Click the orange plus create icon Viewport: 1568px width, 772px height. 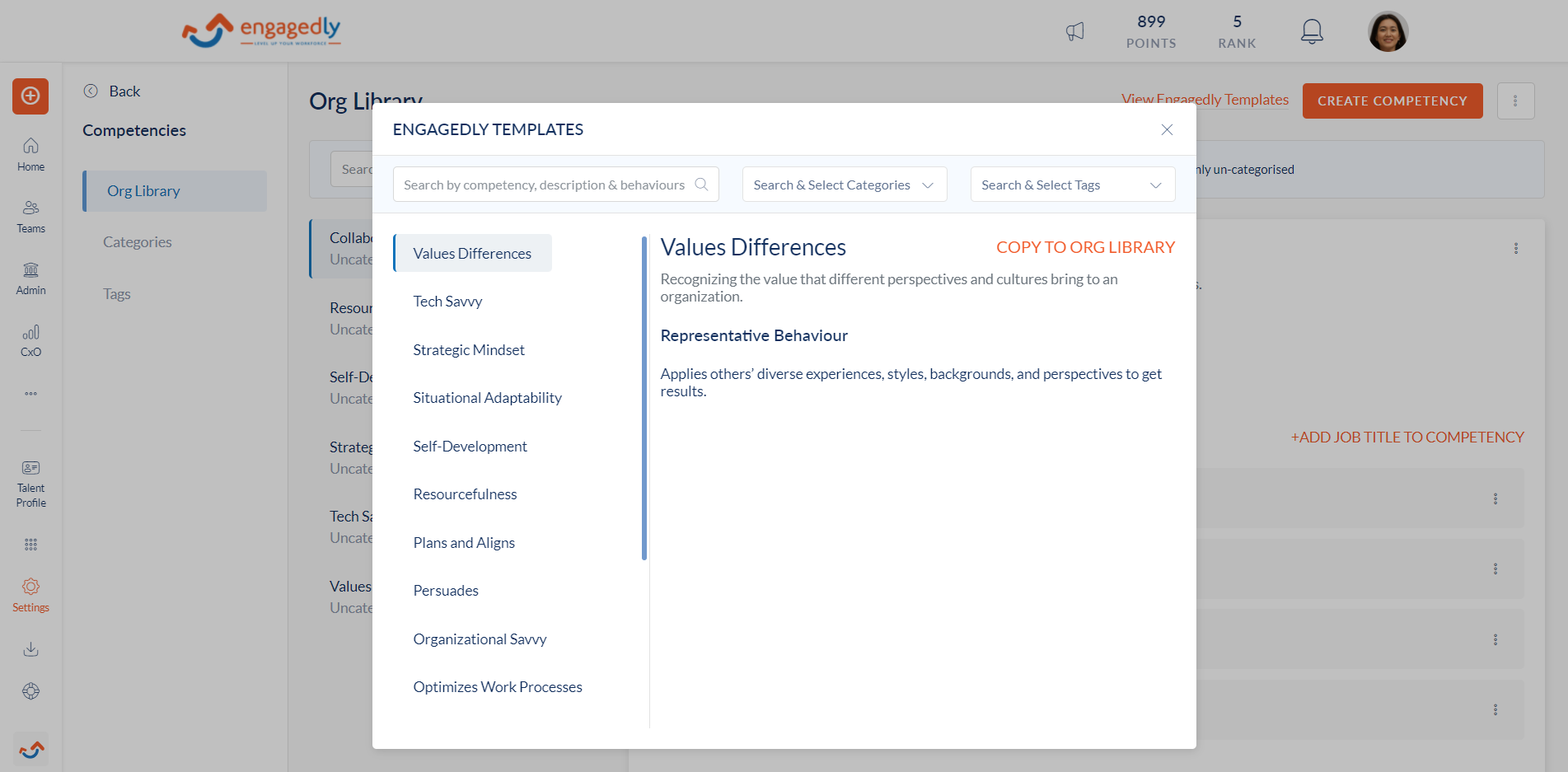pyautogui.click(x=30, y=96)
